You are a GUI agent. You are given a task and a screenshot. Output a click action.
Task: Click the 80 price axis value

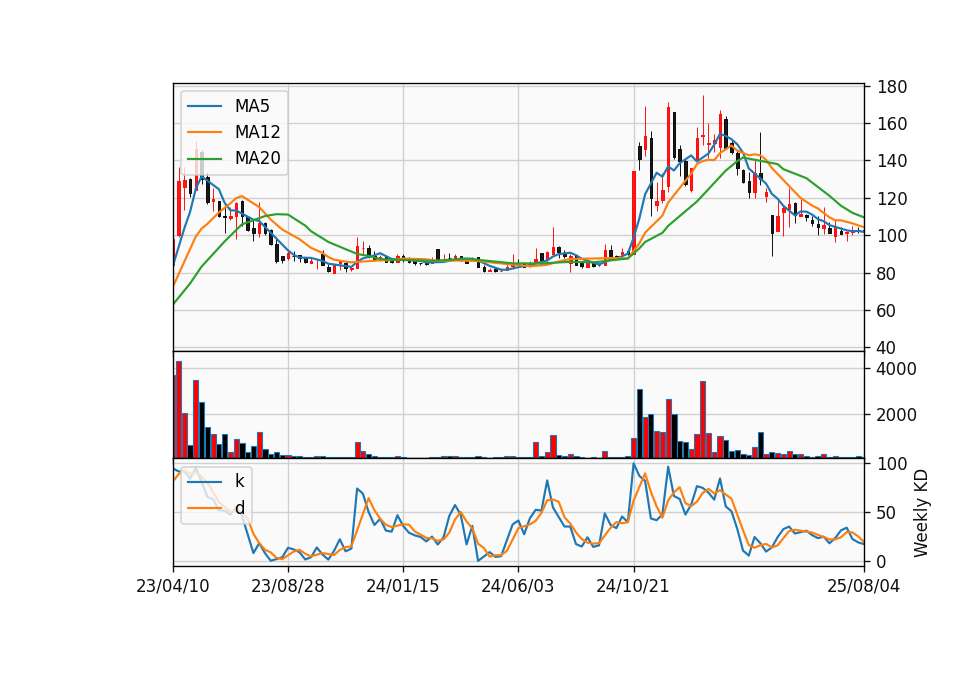pos(887,274)
